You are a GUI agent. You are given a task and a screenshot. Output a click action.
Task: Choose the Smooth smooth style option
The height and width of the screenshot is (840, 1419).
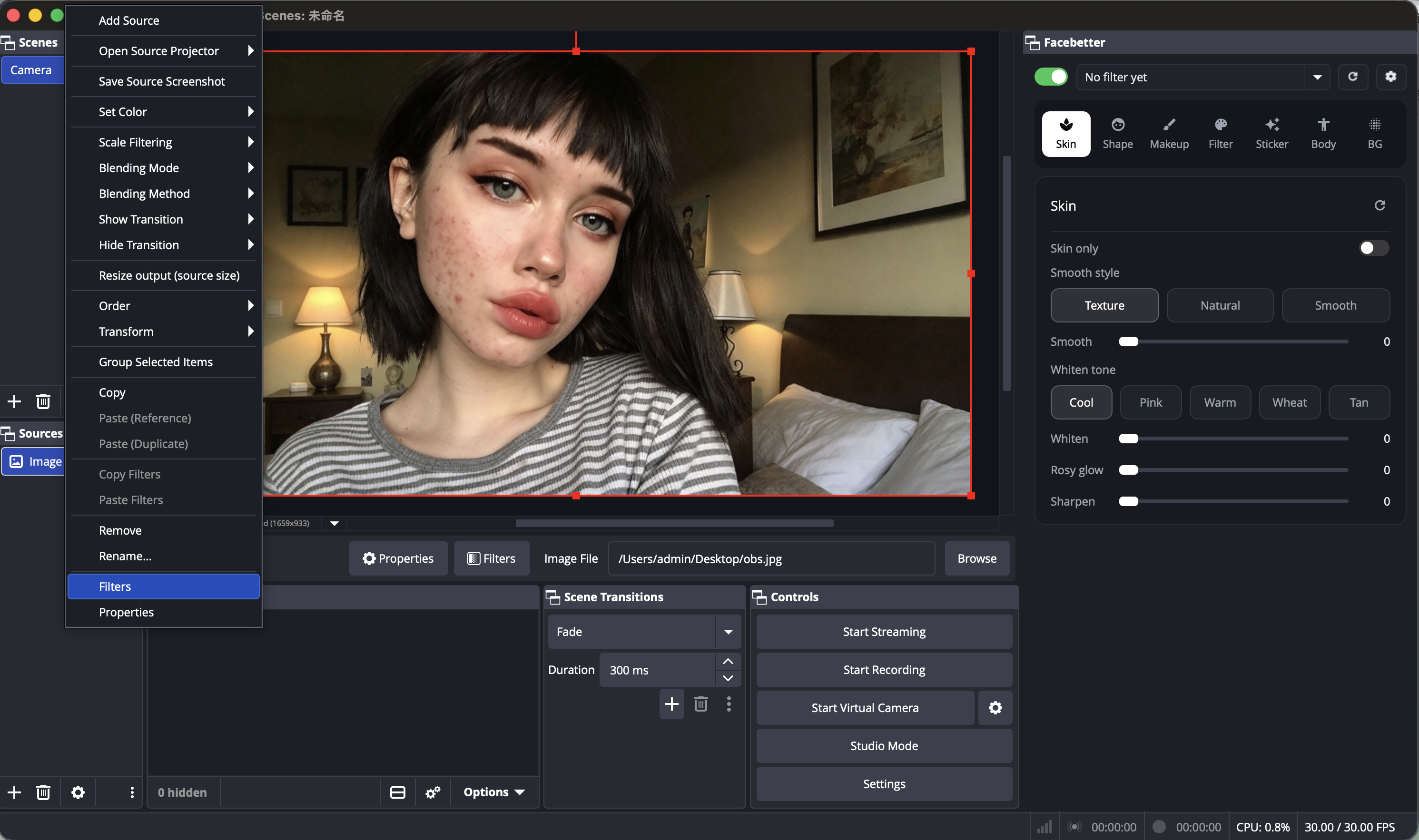pyautogui.click(x=1335, y=305)
